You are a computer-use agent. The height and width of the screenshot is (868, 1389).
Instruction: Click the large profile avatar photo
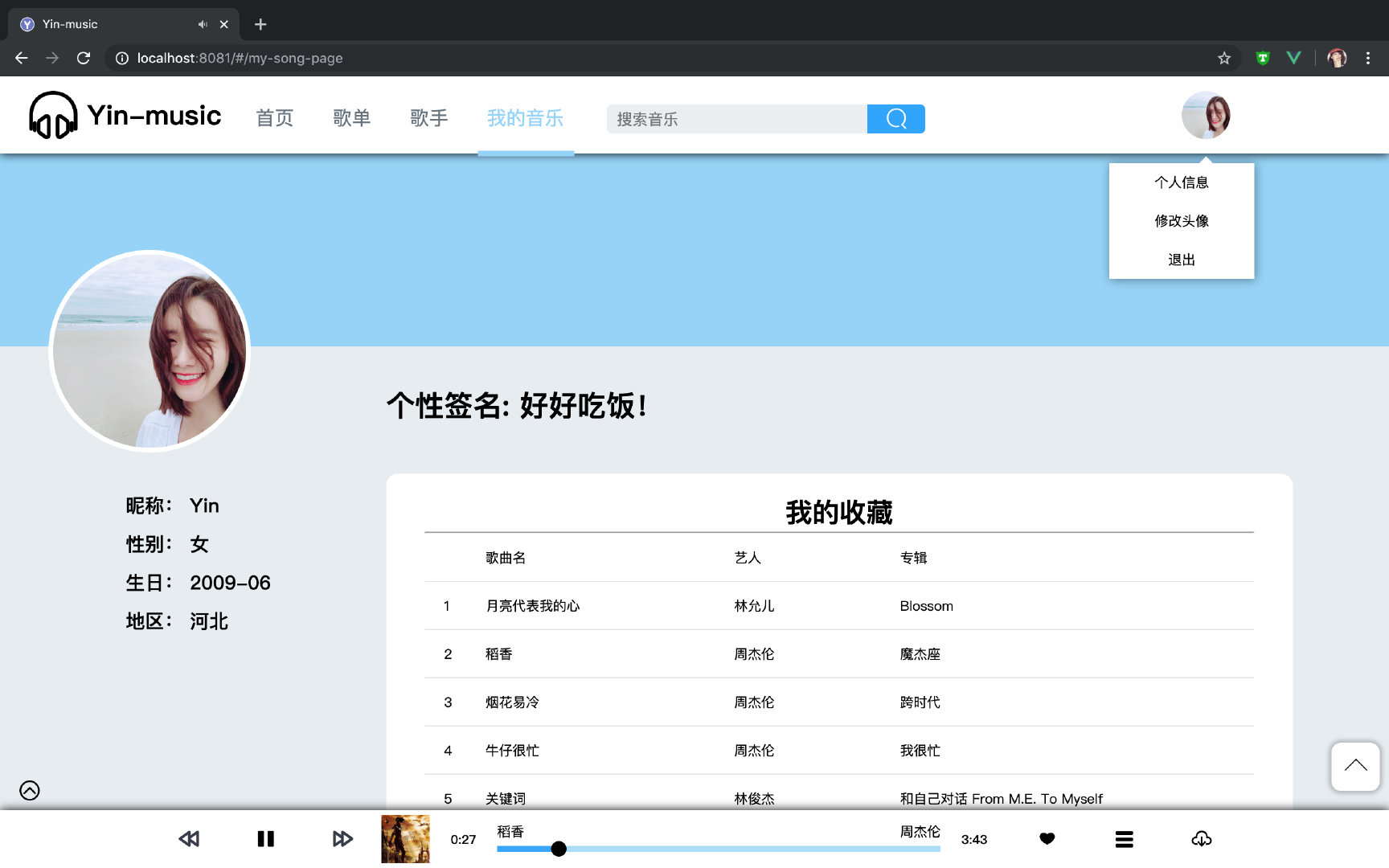click(x=150, y=351)
